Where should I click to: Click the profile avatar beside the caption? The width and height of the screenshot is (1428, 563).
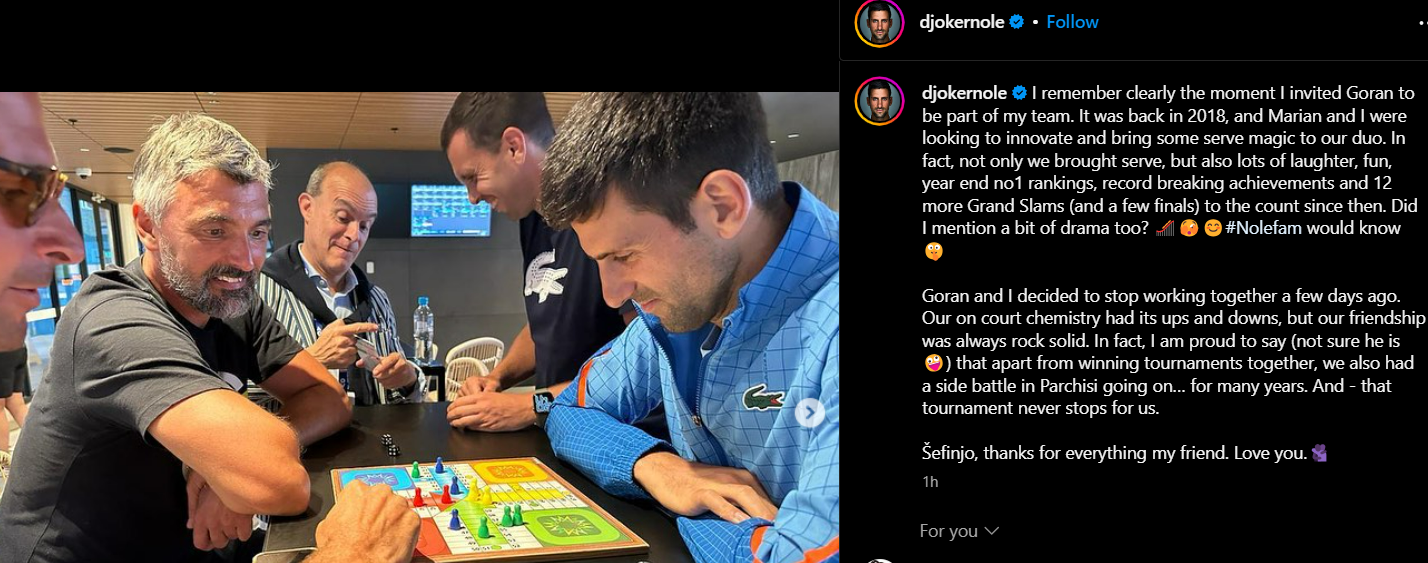[880, 101]
